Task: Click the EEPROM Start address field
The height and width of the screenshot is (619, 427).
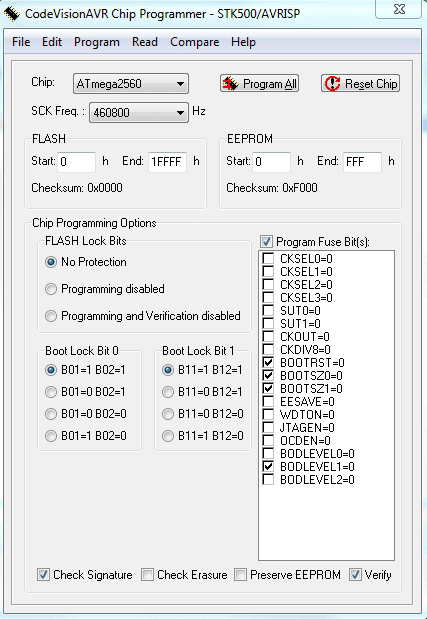Action: [x=272, y=162]
